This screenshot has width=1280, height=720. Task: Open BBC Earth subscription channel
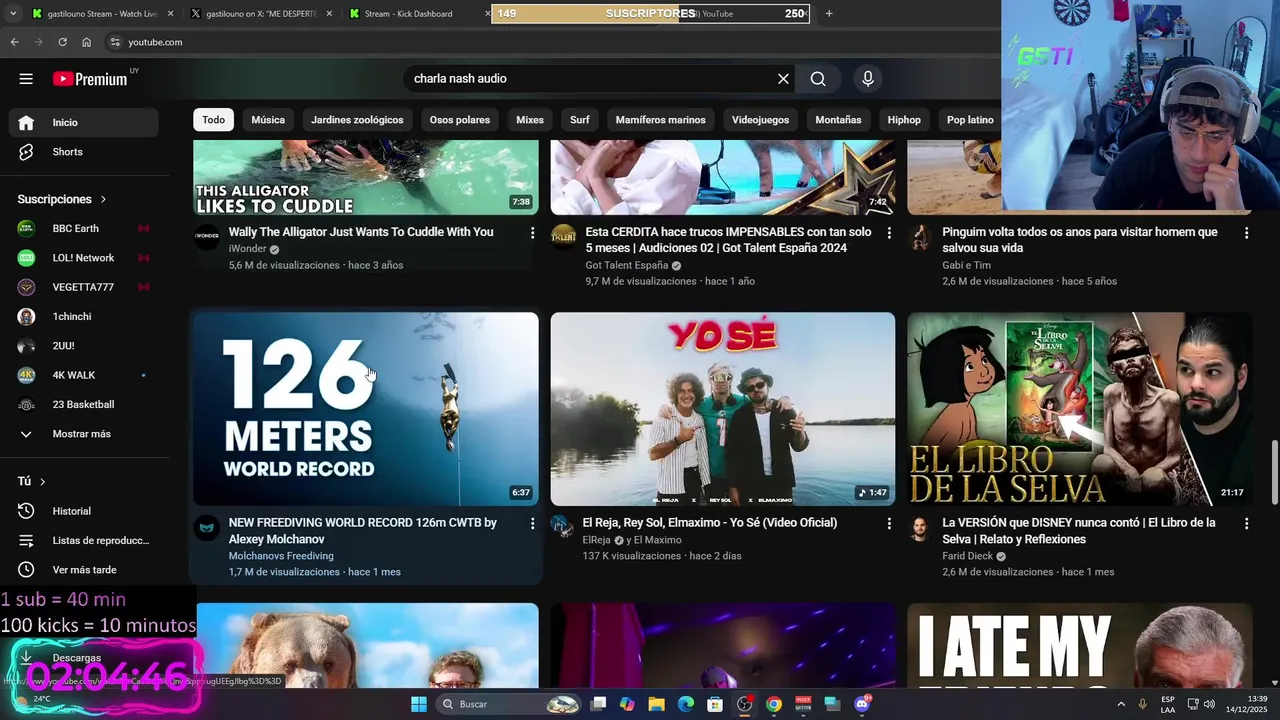[x=83, y=228]
